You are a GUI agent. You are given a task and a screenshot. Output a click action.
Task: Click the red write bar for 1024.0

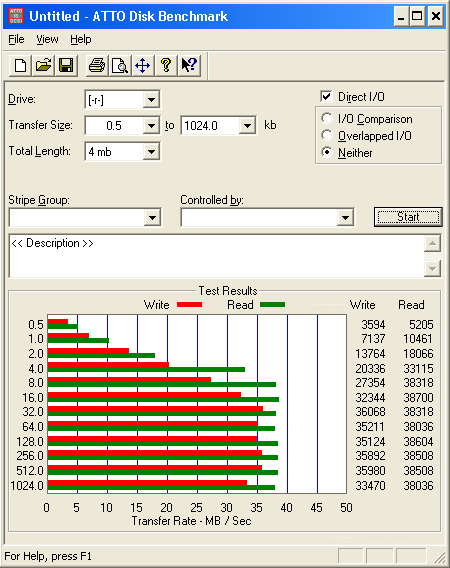coord(147,482)
